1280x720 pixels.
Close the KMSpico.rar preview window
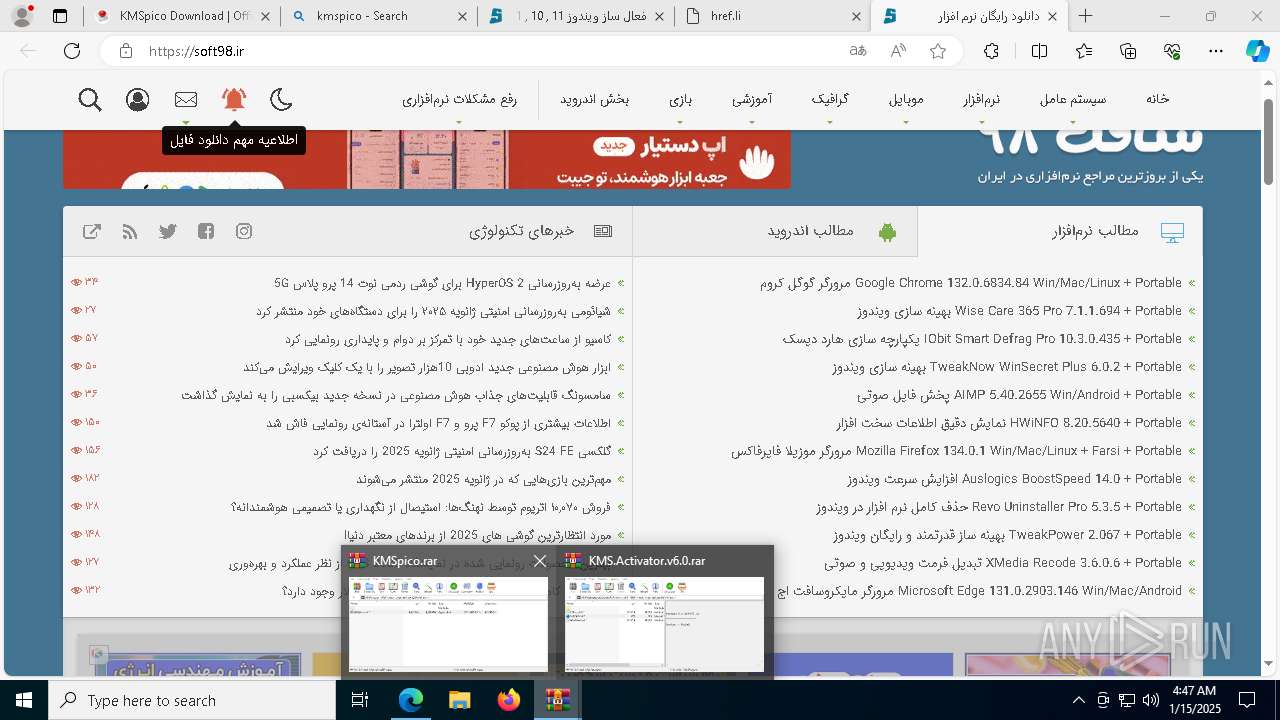point(540,561)
